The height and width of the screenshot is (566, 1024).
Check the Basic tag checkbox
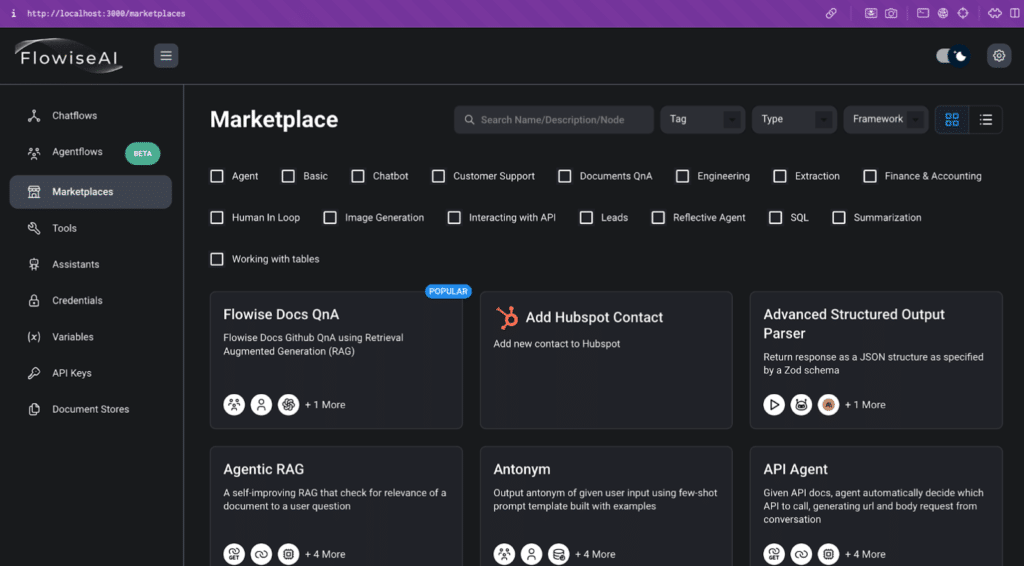[288, 176]
